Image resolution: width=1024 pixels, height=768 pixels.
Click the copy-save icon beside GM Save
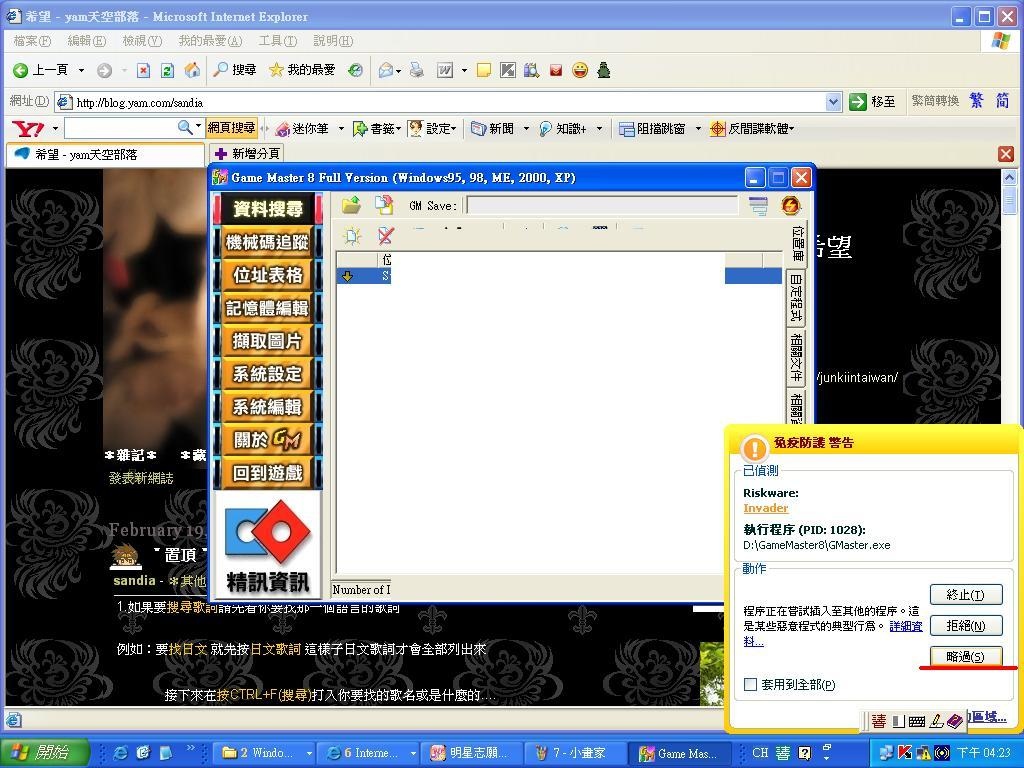[x=384, y=205]
